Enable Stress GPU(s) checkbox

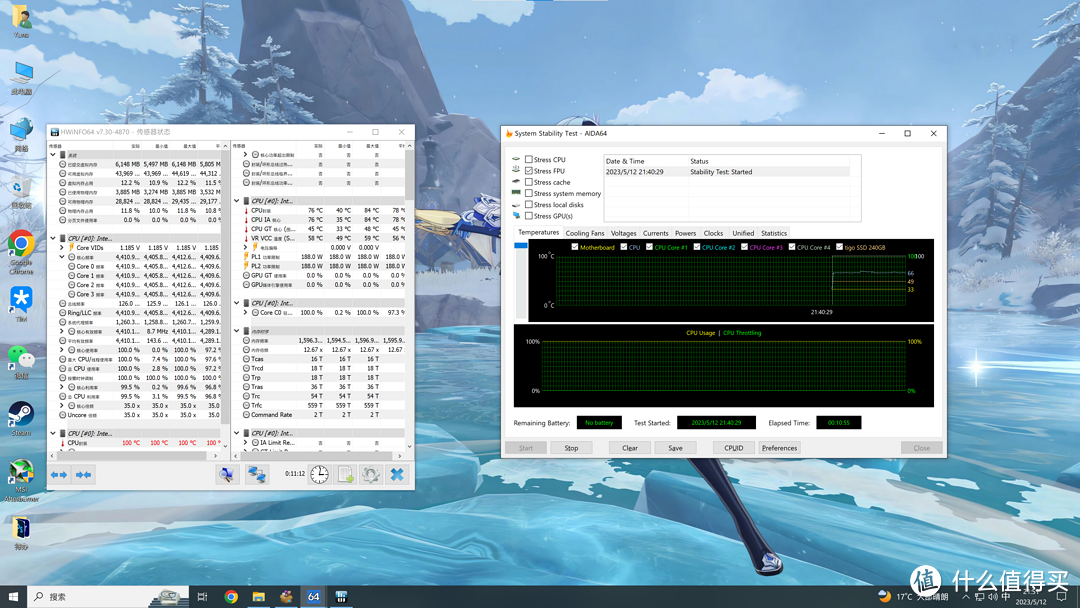point(529,216)
